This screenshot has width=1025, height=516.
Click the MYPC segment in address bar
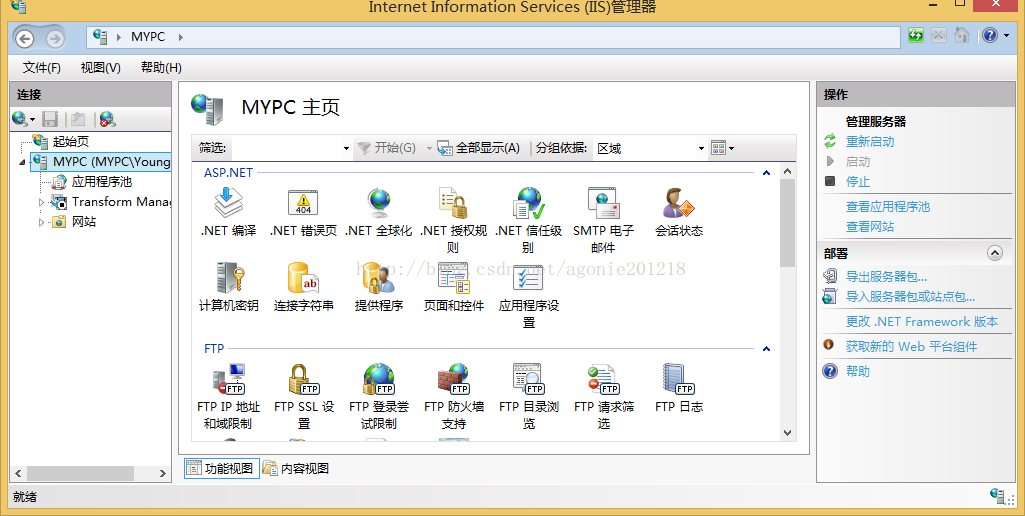[148, 37]
